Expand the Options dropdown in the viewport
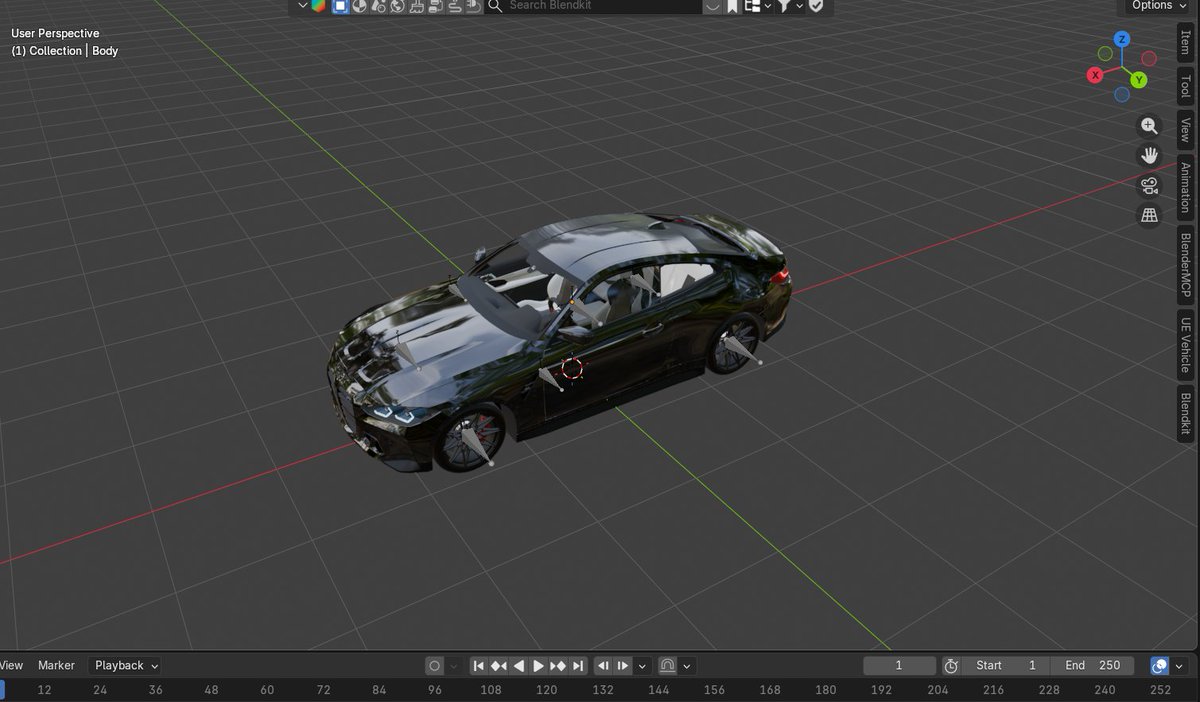The width and height of the screenshot is (1200, 702). (1157, 6)
